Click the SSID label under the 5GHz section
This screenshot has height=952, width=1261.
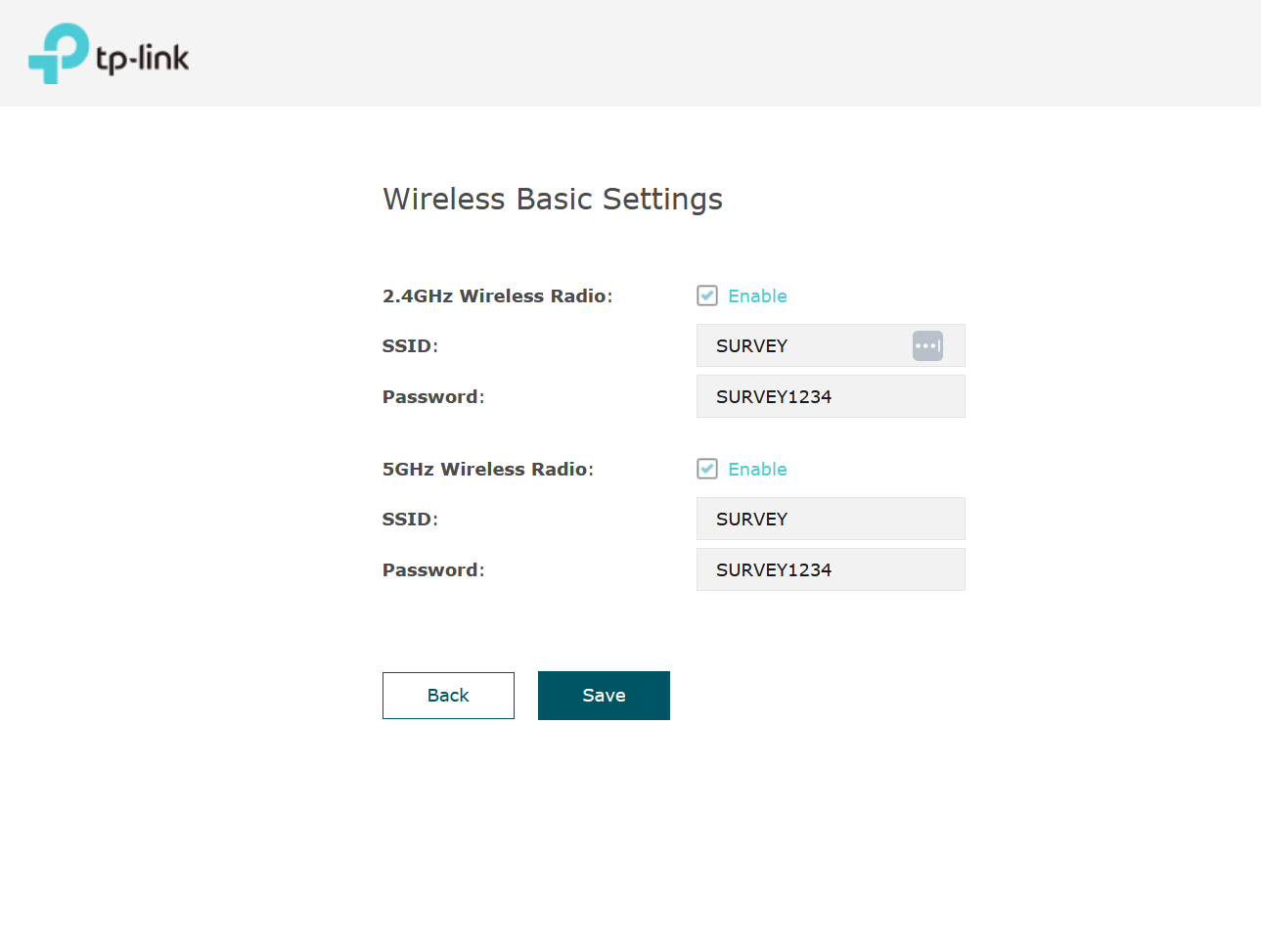410,519
